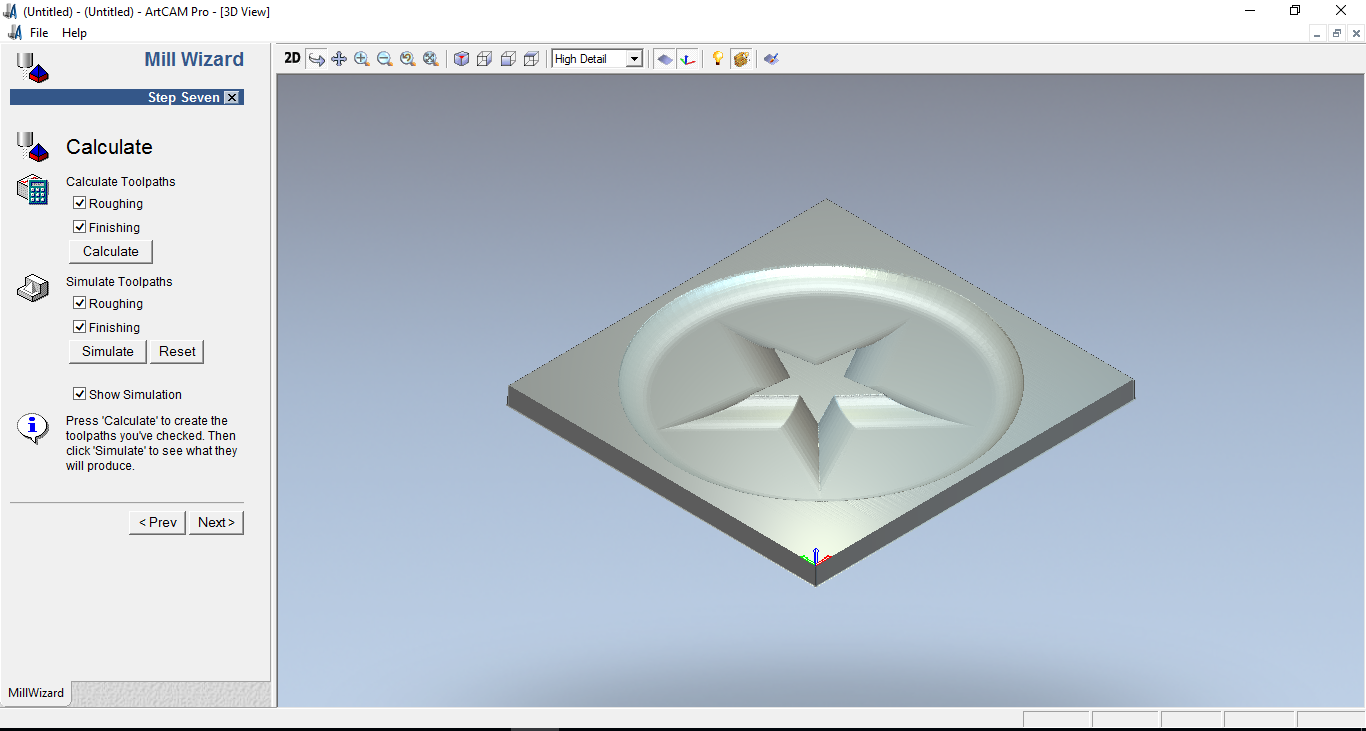Uncheck Roughing under Simulate Toolpaths
Viewport: 1366px width, 731px height.
(80, 303)
